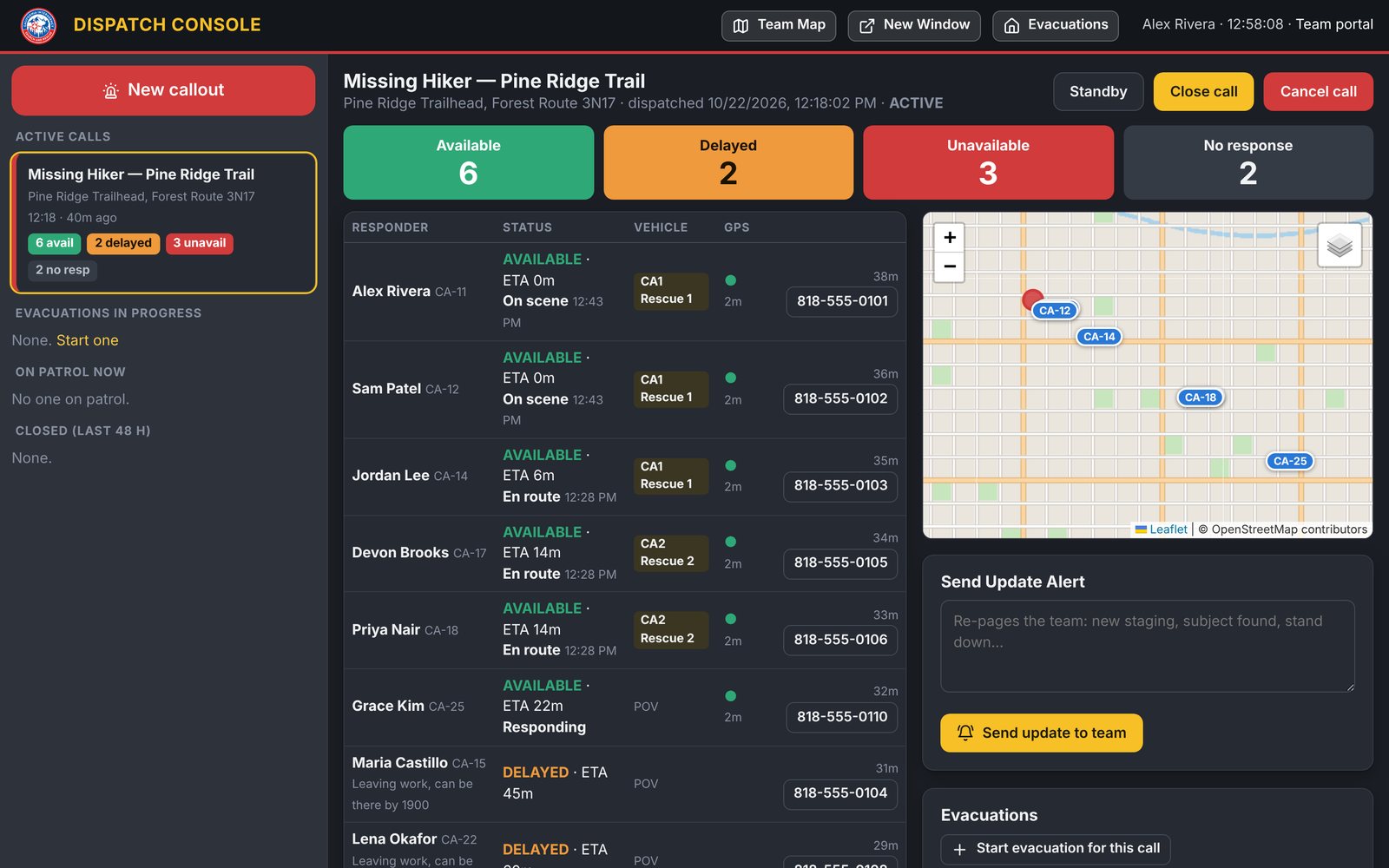Click Grace Kim's GPS status dot
1389x868 pixels.
731,696
